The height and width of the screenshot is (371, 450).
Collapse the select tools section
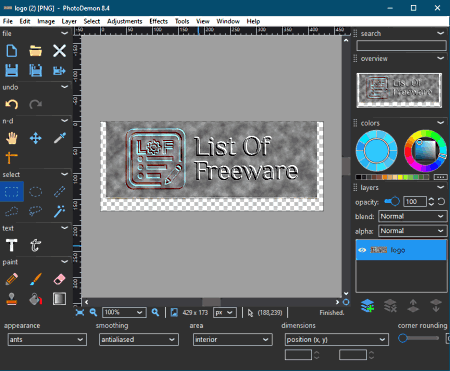(x=65, y=174)
